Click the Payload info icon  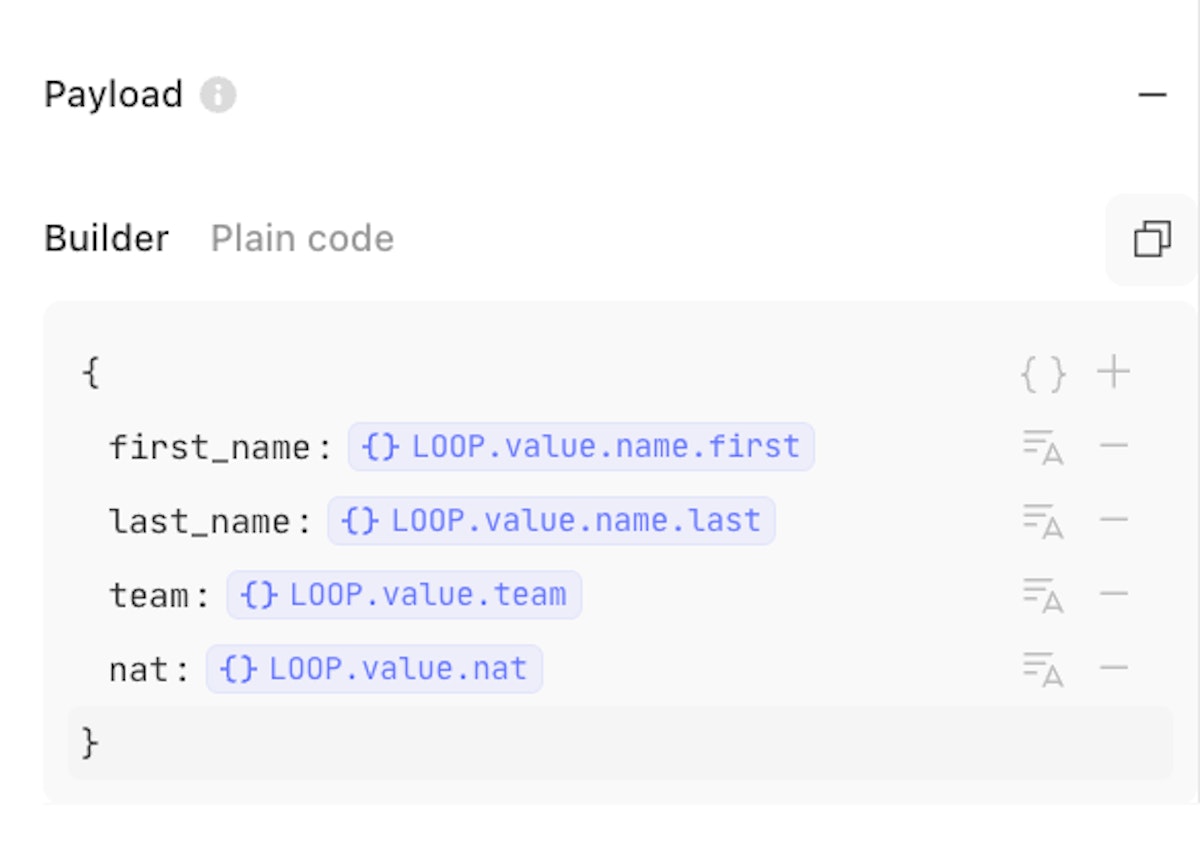218,96
